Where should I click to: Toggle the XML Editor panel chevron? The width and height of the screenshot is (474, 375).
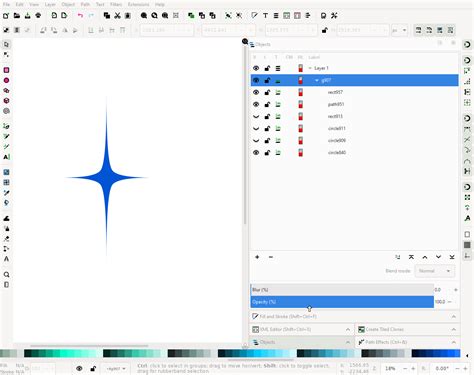click(348, 329)
